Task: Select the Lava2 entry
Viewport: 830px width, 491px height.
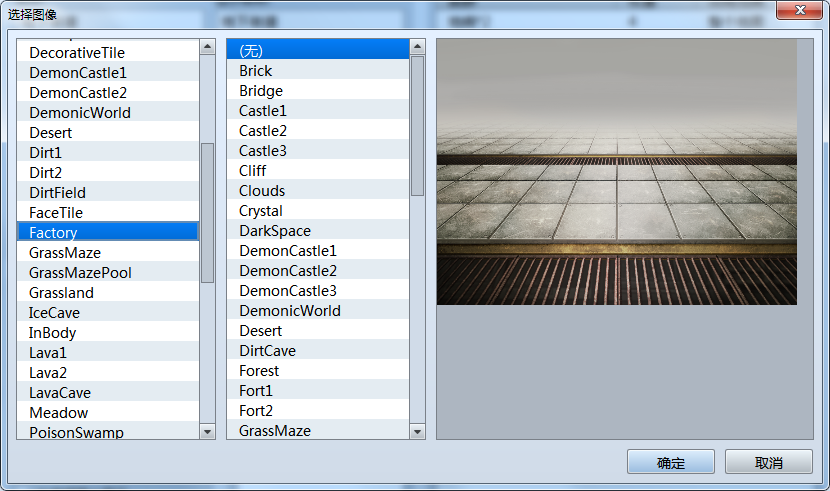Action: (x=108, y=373)
